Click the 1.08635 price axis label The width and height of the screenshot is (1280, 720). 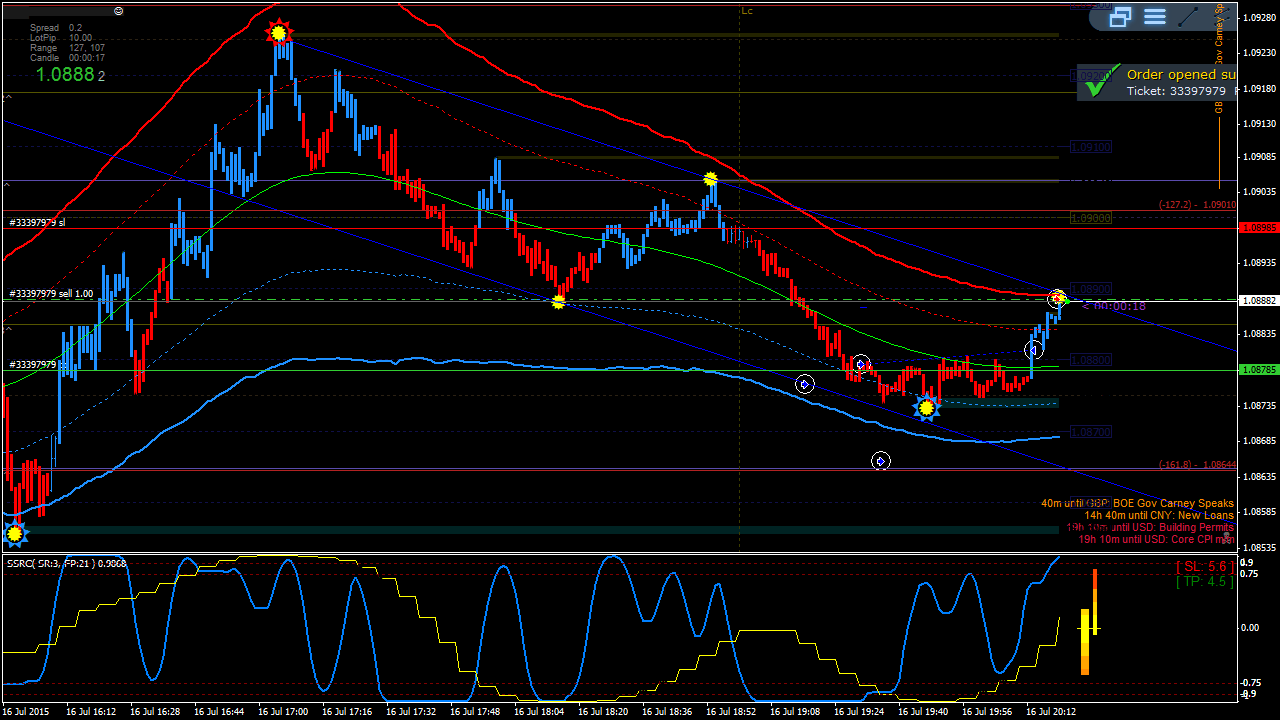[x=1258, y=476]
